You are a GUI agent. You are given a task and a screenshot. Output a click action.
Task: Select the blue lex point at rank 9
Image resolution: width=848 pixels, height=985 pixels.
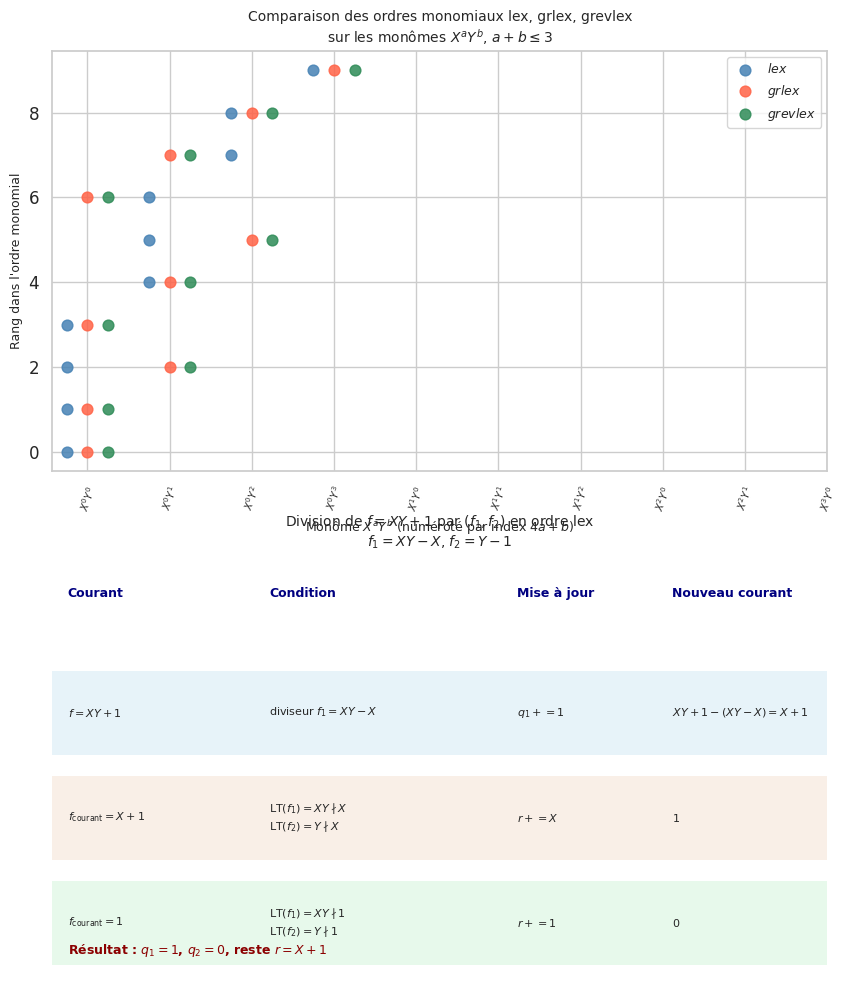coord(313,70)
